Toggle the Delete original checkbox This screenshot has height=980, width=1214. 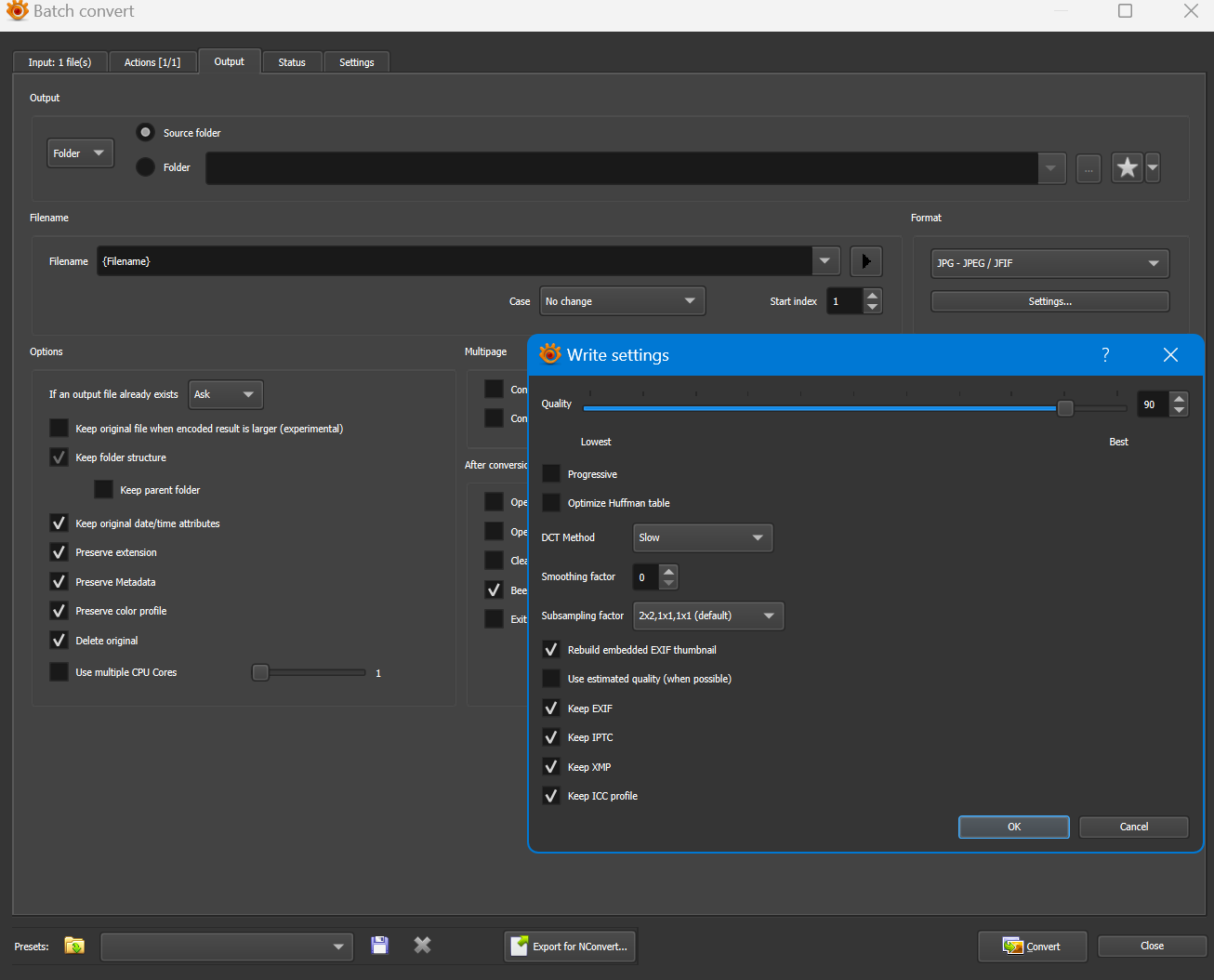59,641
